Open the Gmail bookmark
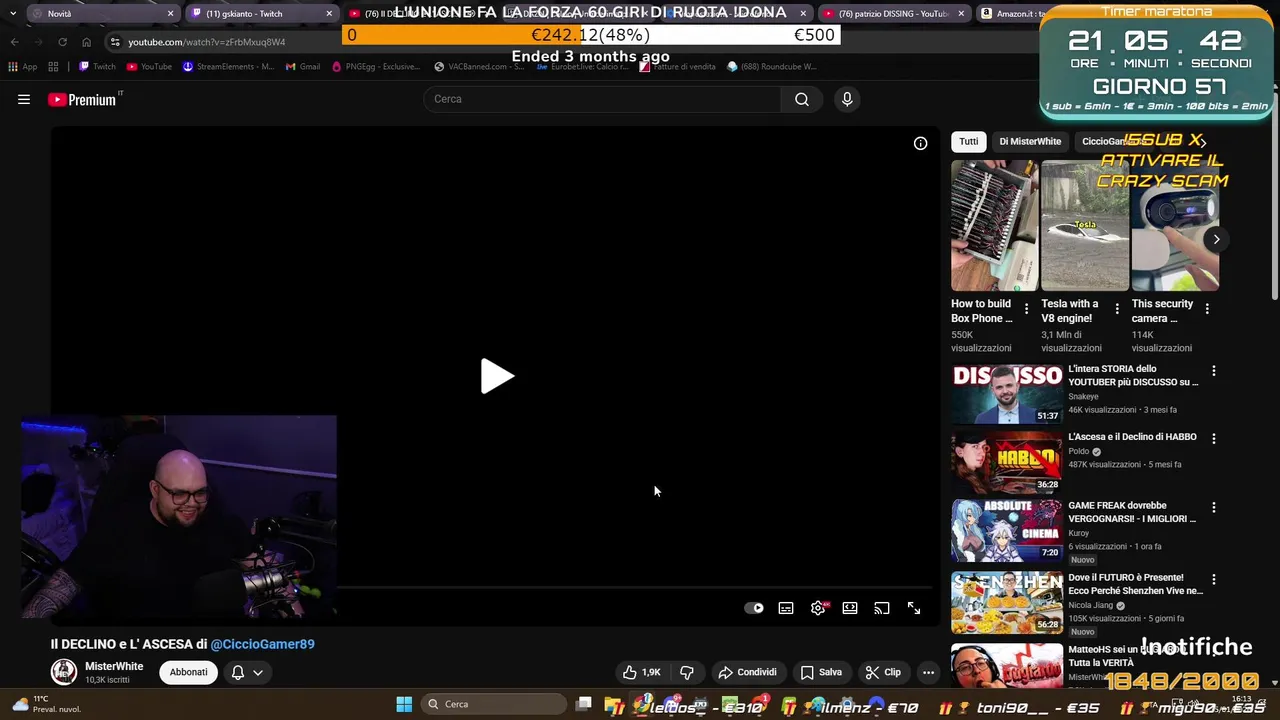 tap(302, 66)
